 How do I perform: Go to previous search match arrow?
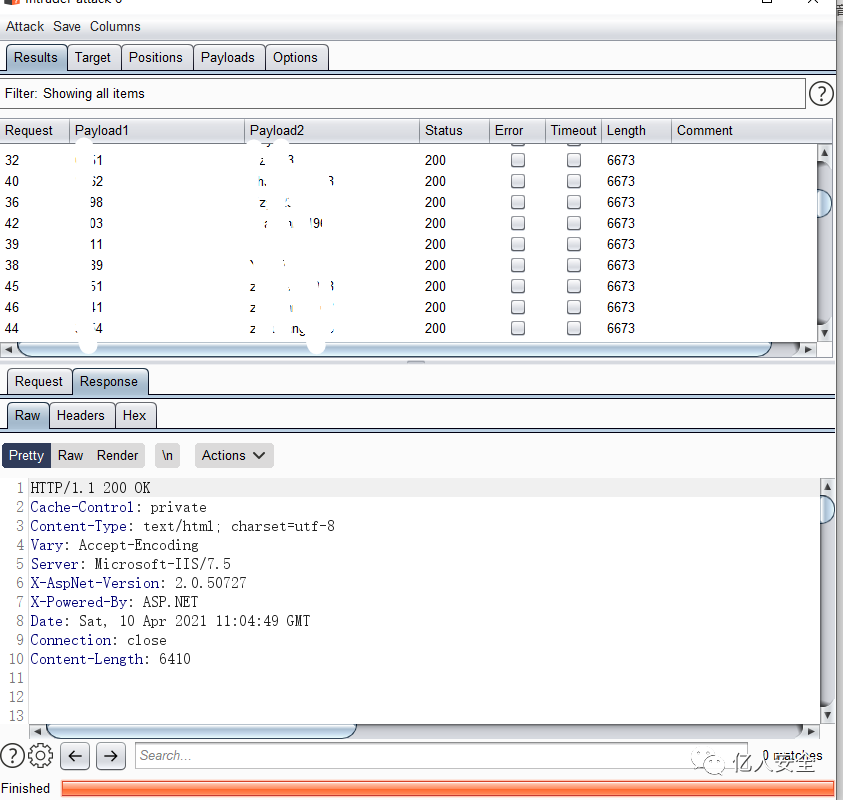coord(75,756)
